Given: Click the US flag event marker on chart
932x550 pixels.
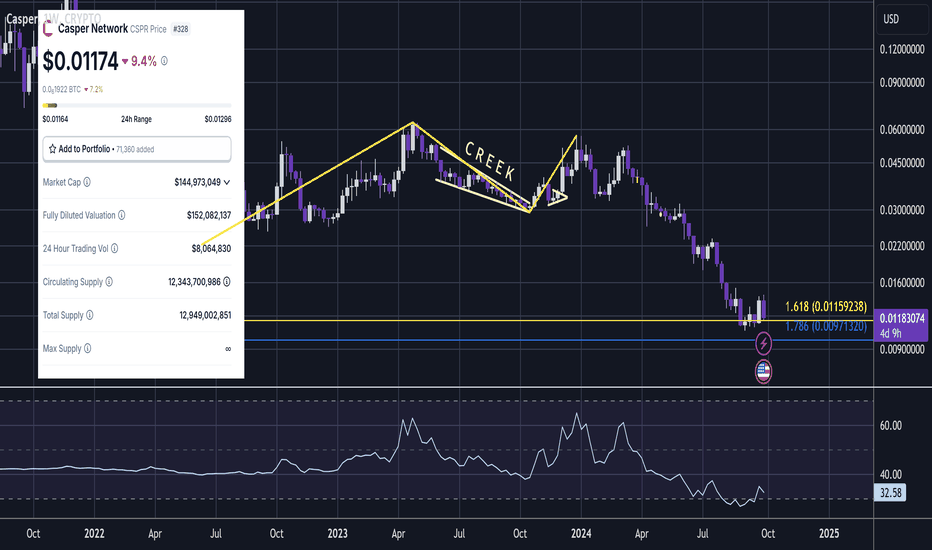Looking at the screenshot, I should pyautogui.click(x=763, y=372).
